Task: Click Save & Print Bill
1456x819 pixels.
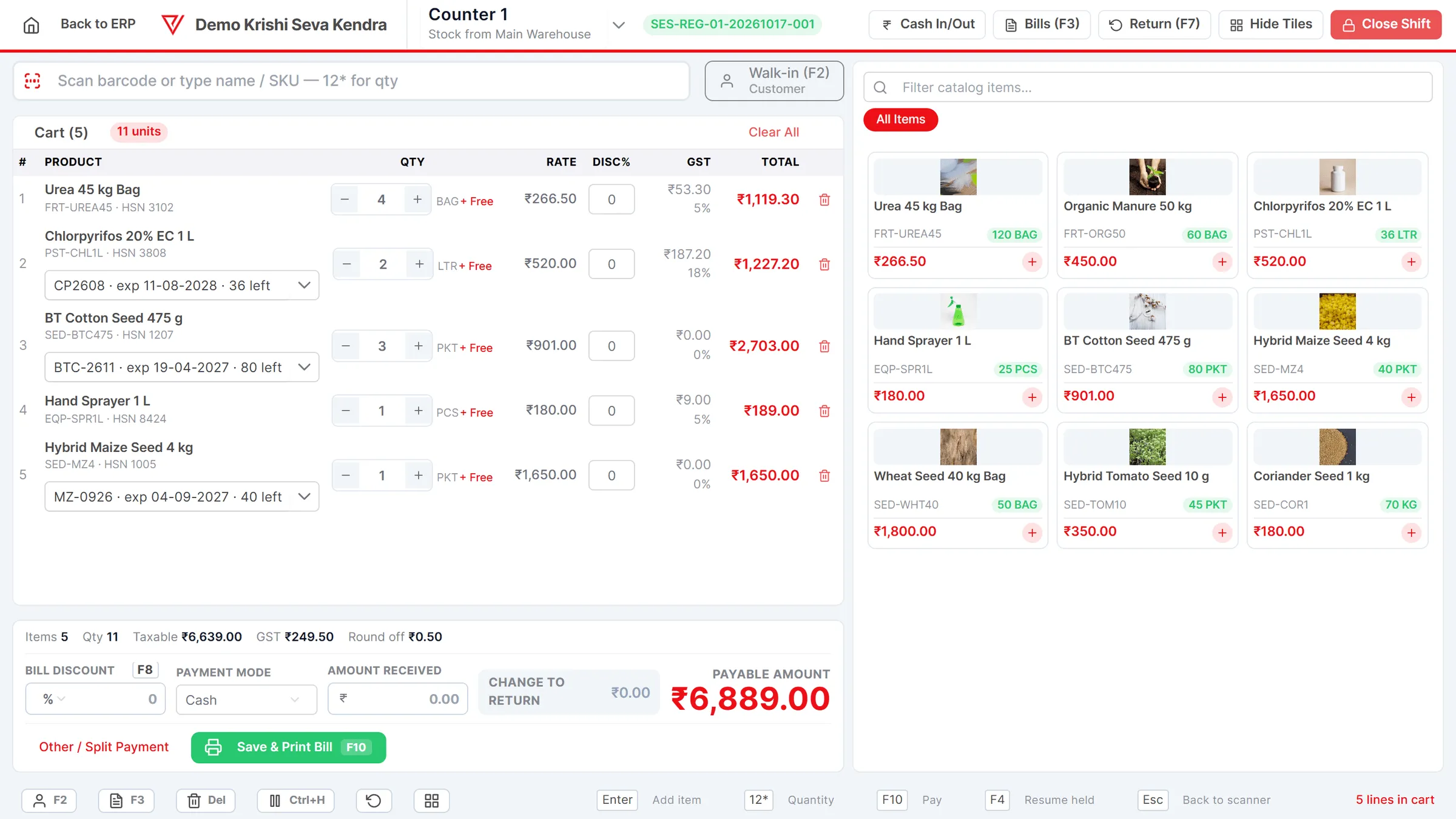Action: click(x=288, y=747)
